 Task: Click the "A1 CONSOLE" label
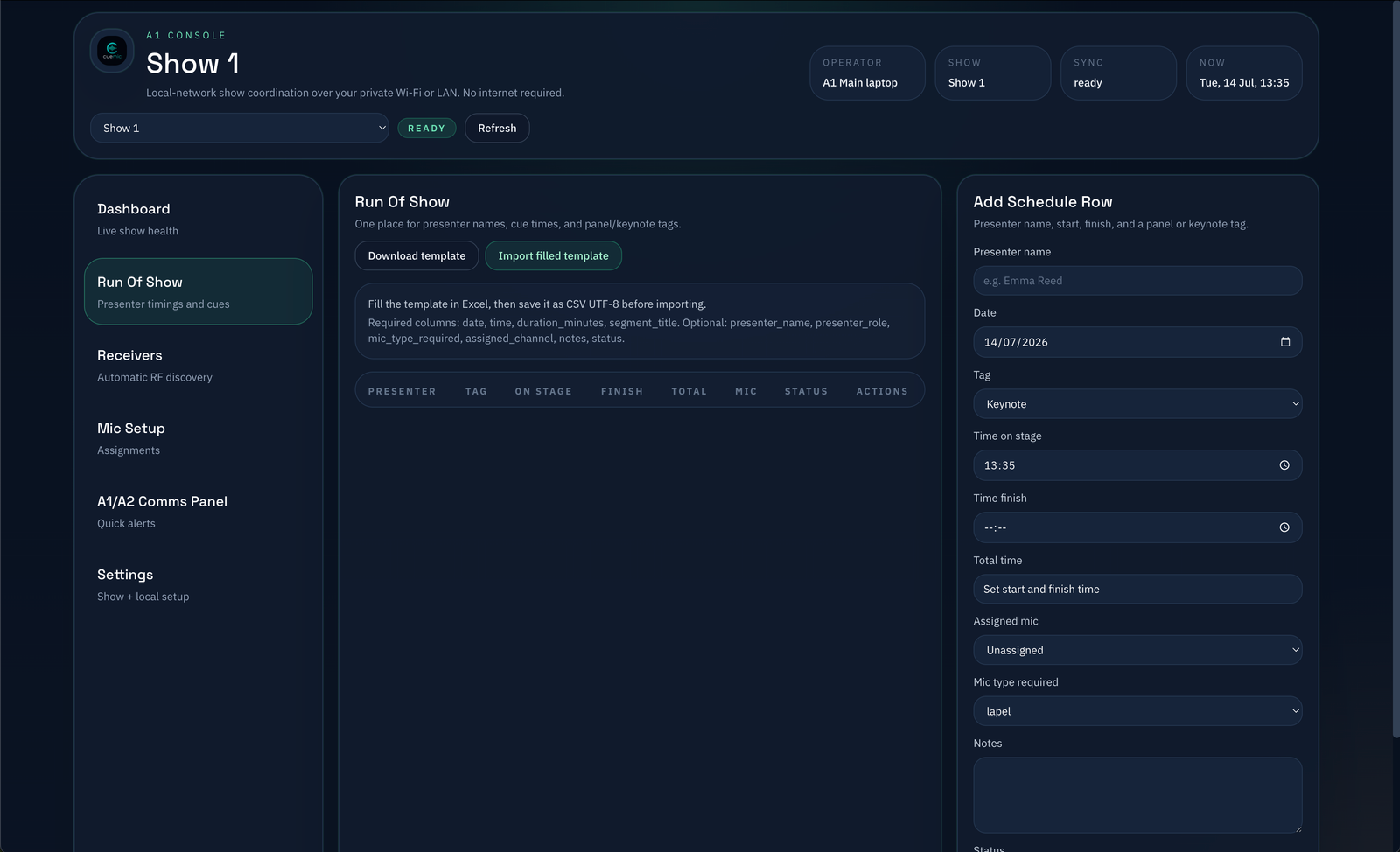tap(185, 36)
